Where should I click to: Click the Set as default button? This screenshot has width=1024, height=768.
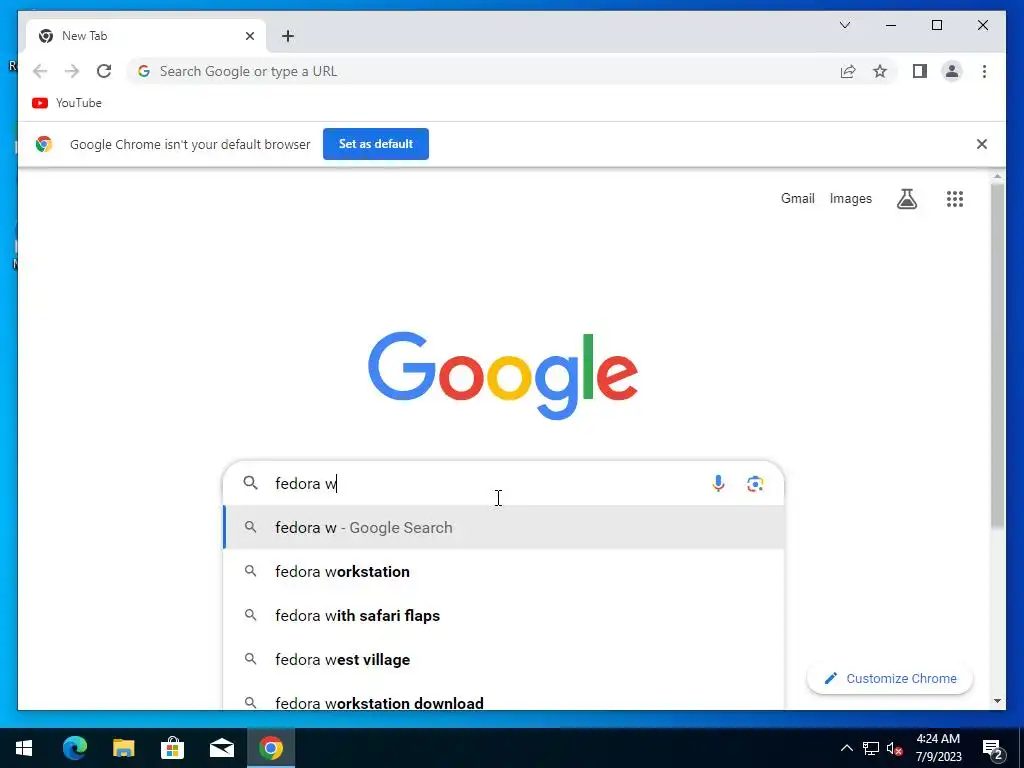point(376,144)
